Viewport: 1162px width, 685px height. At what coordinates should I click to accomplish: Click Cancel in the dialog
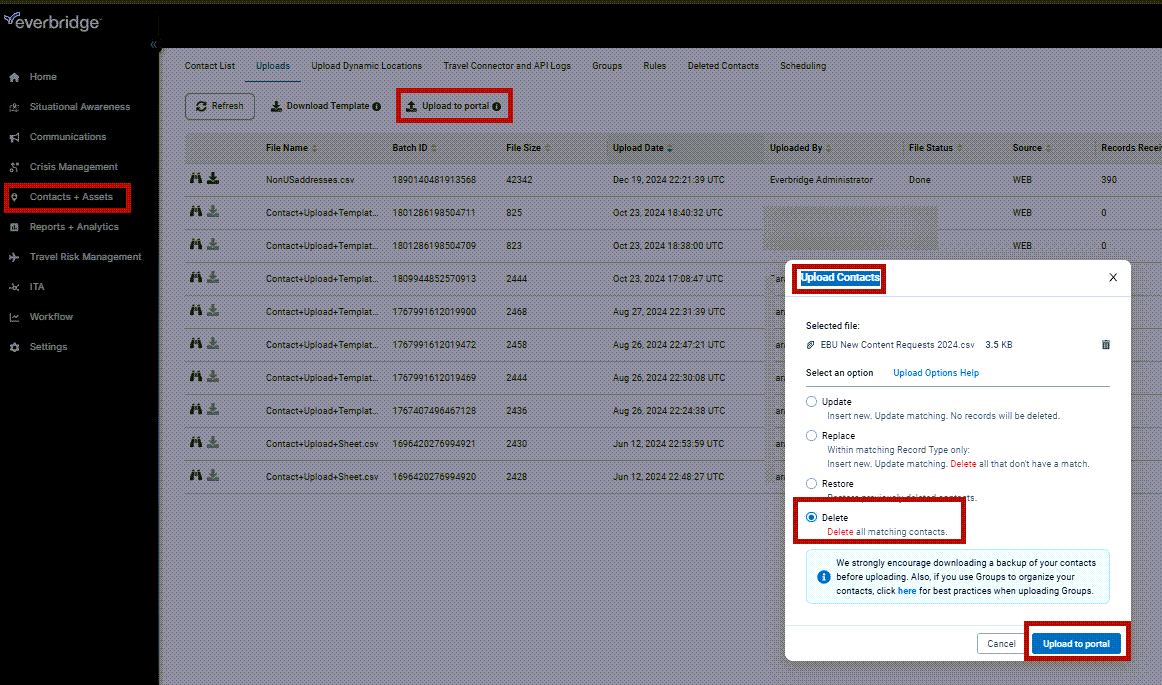pyautogui.click(x=1001, y=643)
